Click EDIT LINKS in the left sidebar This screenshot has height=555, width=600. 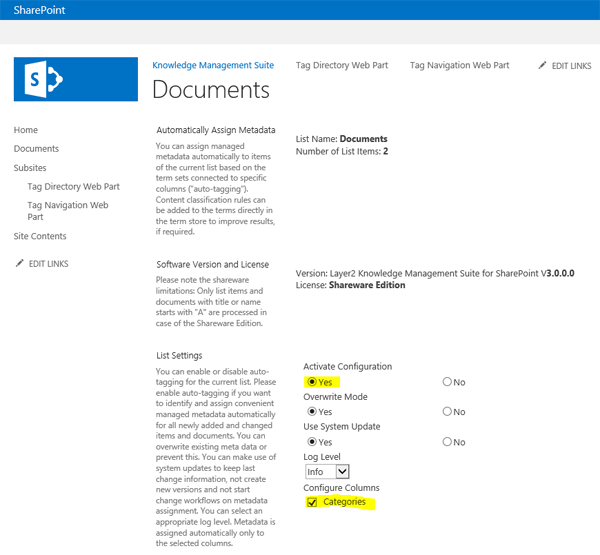pyautogui.click(x=49, y=264)
